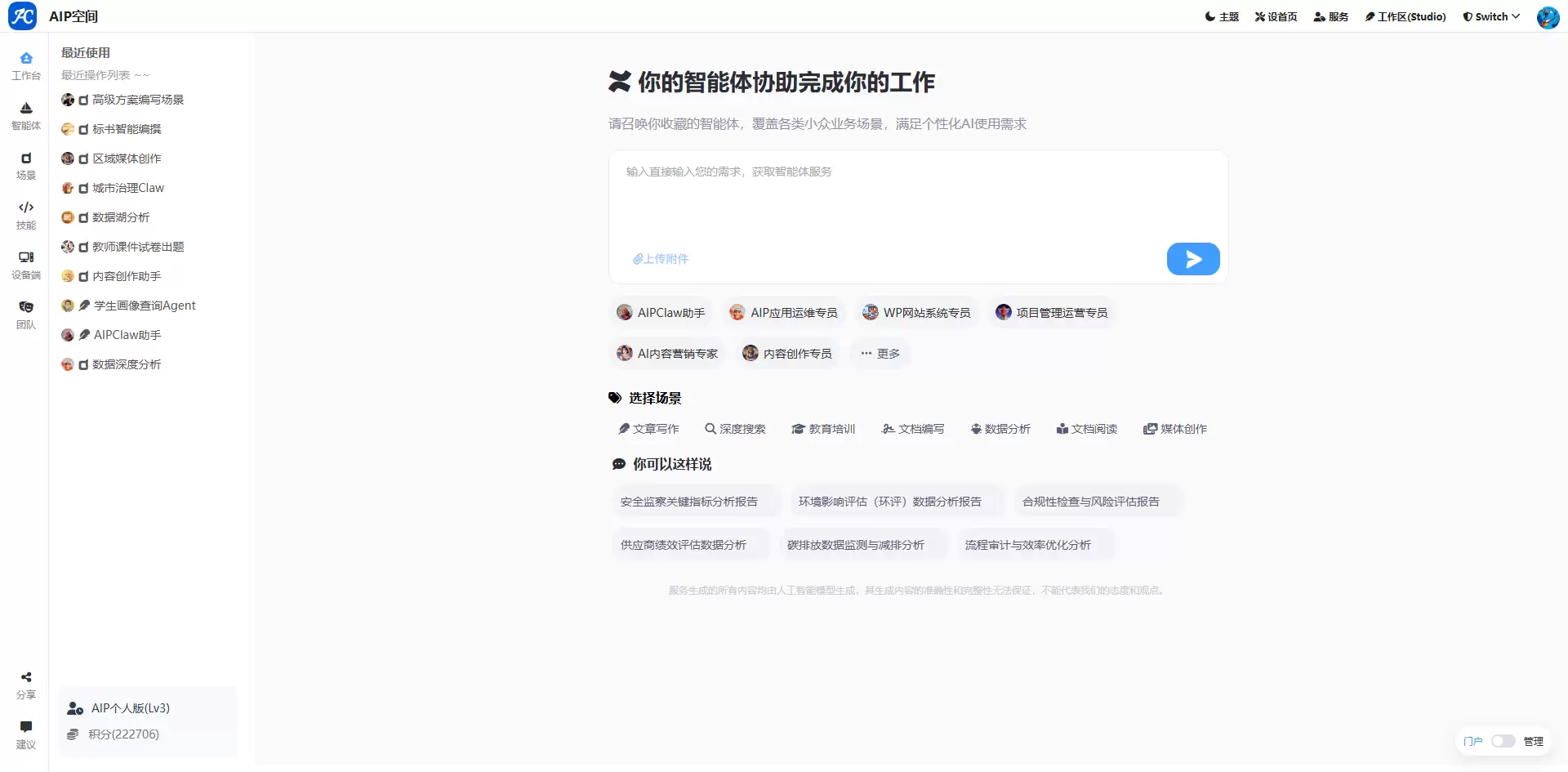Choose the 教育培训 scene
The image size is (1568, 772).
pos(823,429)
